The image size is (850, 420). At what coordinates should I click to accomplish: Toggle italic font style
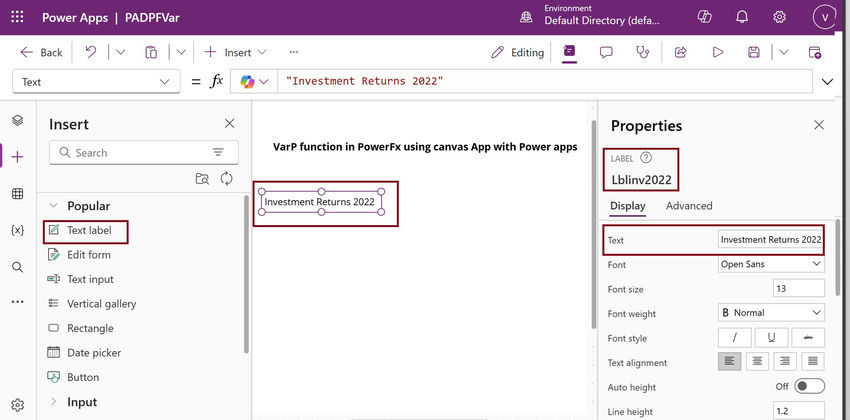pyautogui.click(x=735, y=337)
